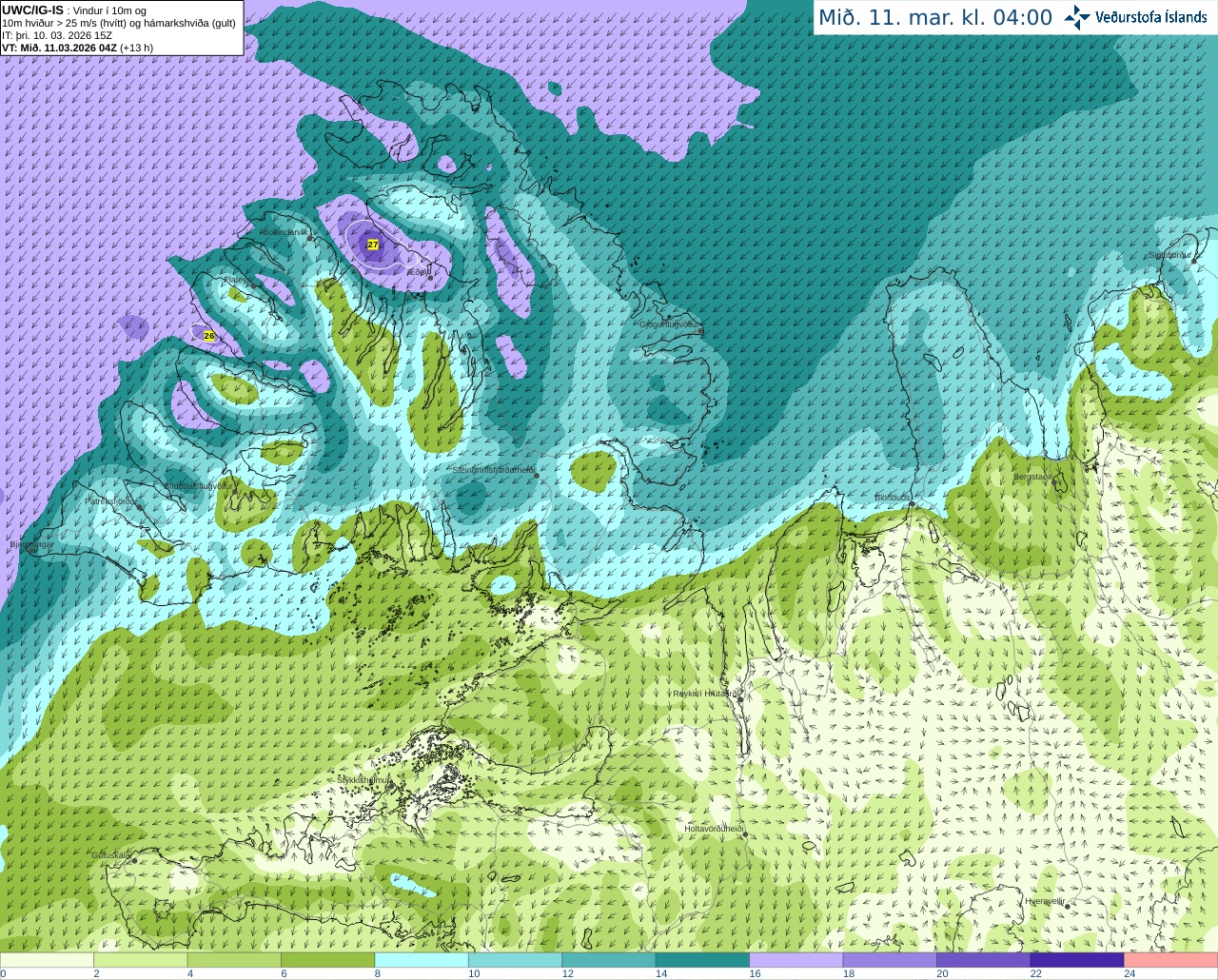
Task: Select the Patreksfjörður station label
Action: coord(110,500)
